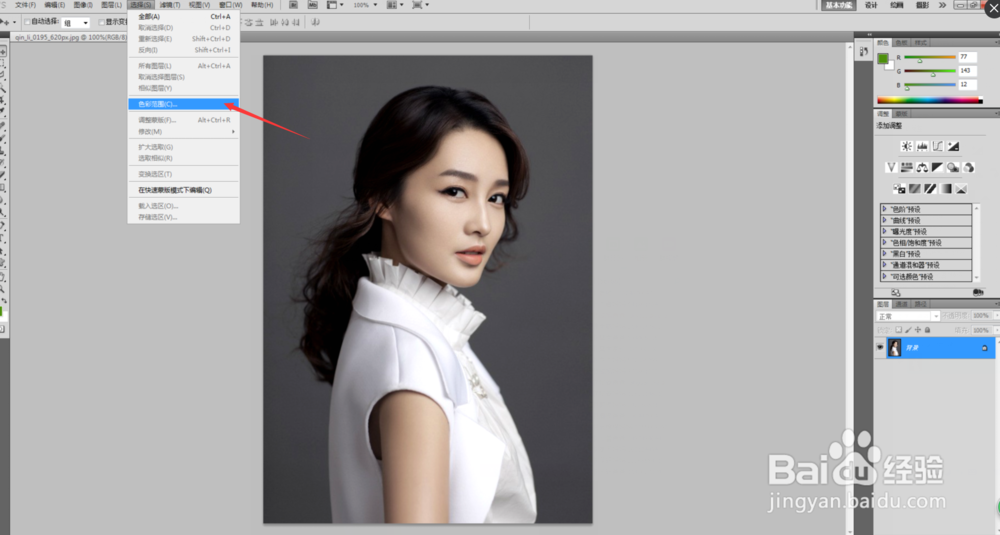Open the blend mode 正常 dropdown
This screenshot has height=535, width=1000.
tap(908, 316)
